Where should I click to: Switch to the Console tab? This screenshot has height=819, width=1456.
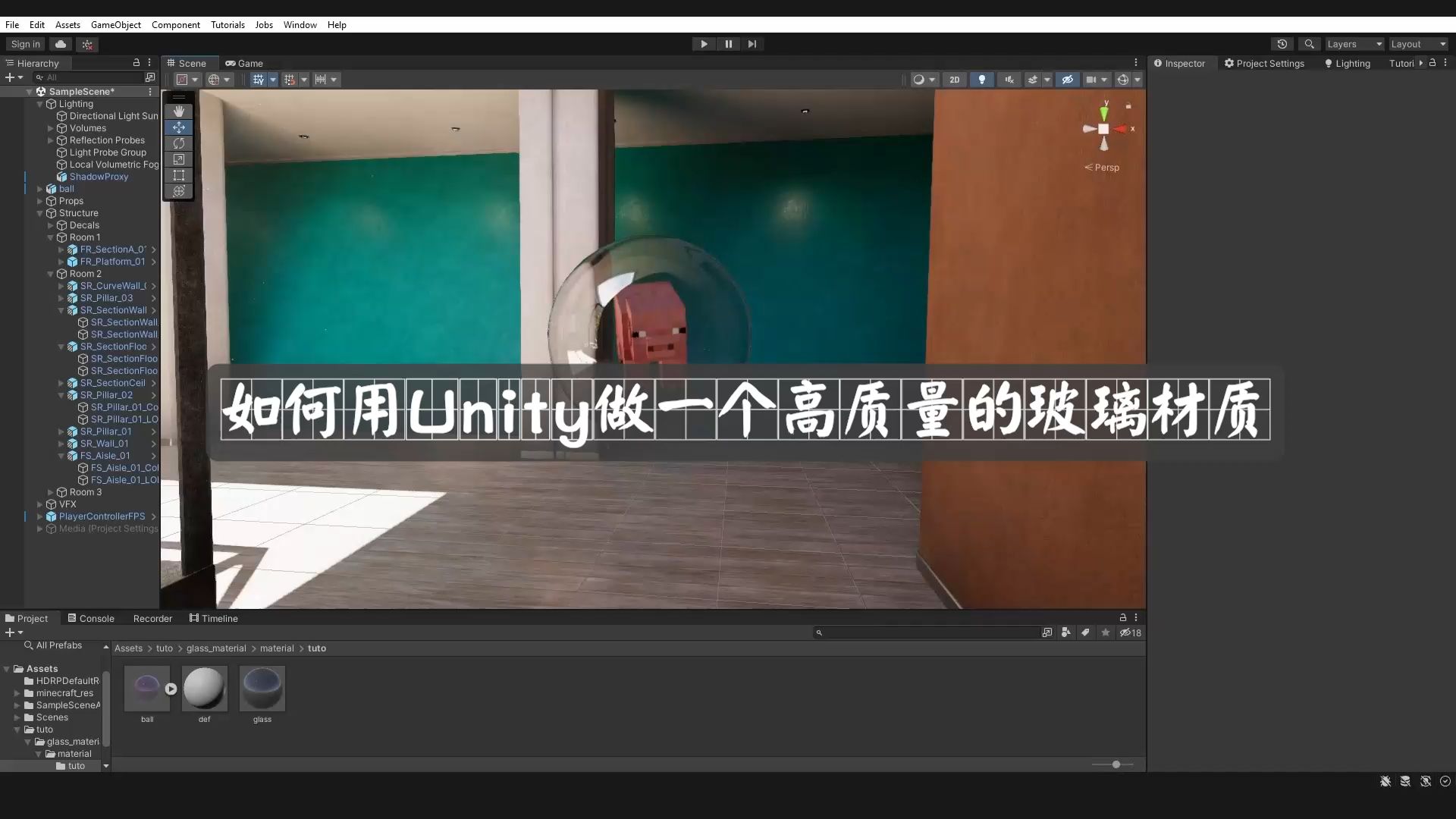pos(91,619)
